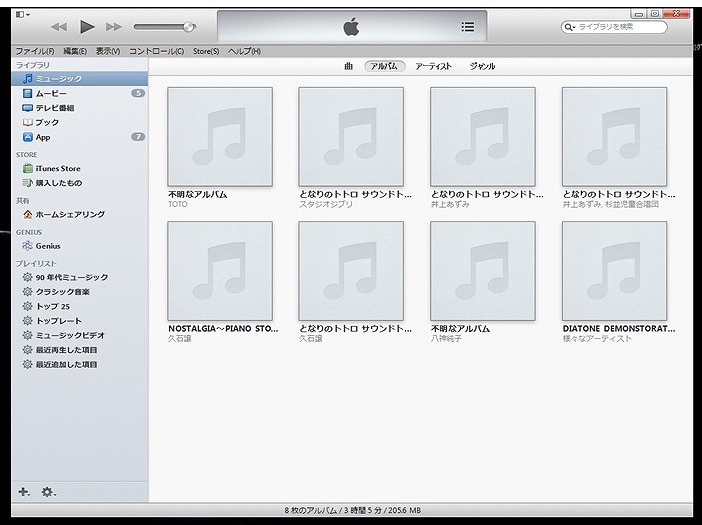
Task: Click status bar text 8 枚のアルバム
Action: click(310, 510)
